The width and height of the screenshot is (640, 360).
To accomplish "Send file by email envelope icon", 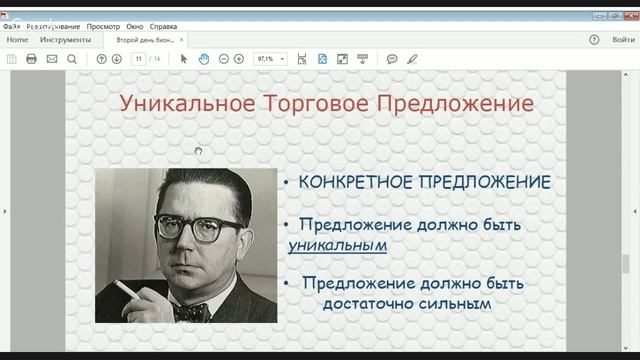I will tap(52, 59).
